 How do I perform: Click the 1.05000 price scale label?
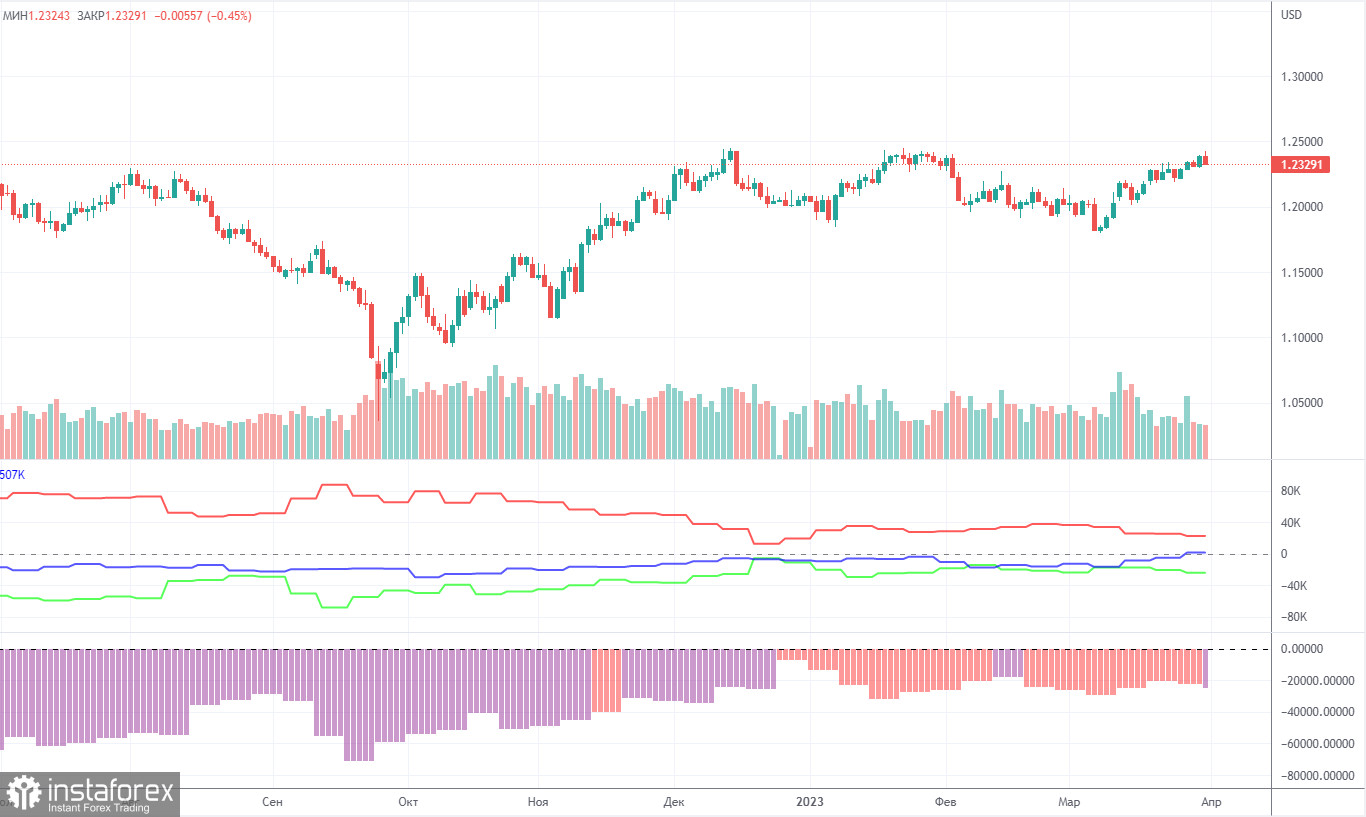tap(1302, 403)
